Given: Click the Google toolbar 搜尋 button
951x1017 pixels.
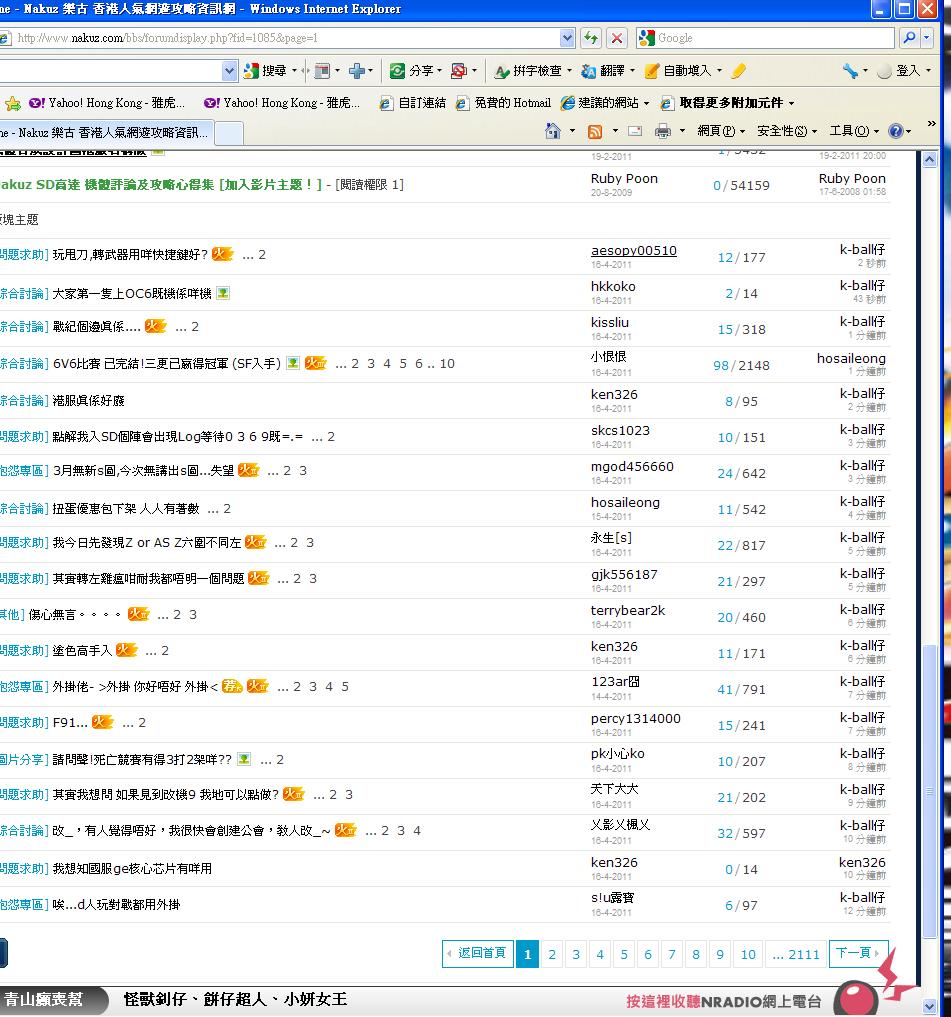Looking at the screenshot, I should coord(265,71).
